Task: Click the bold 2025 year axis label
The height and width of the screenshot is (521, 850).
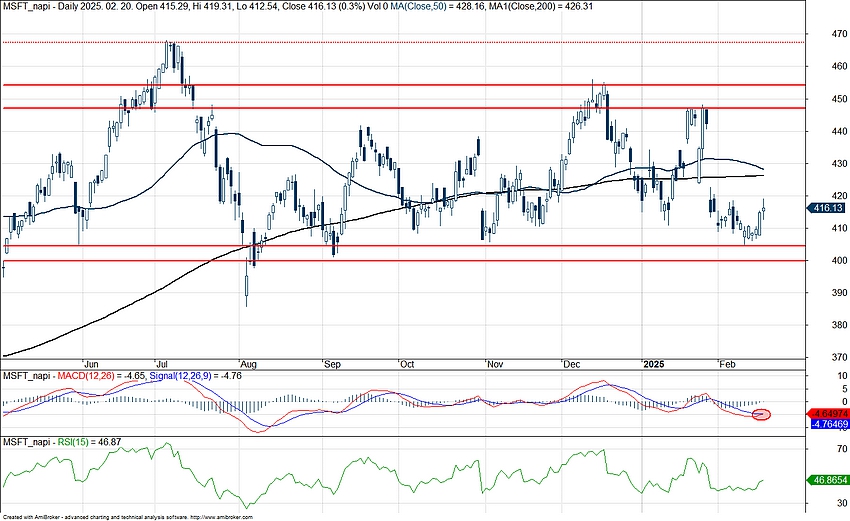Action: 653,364
